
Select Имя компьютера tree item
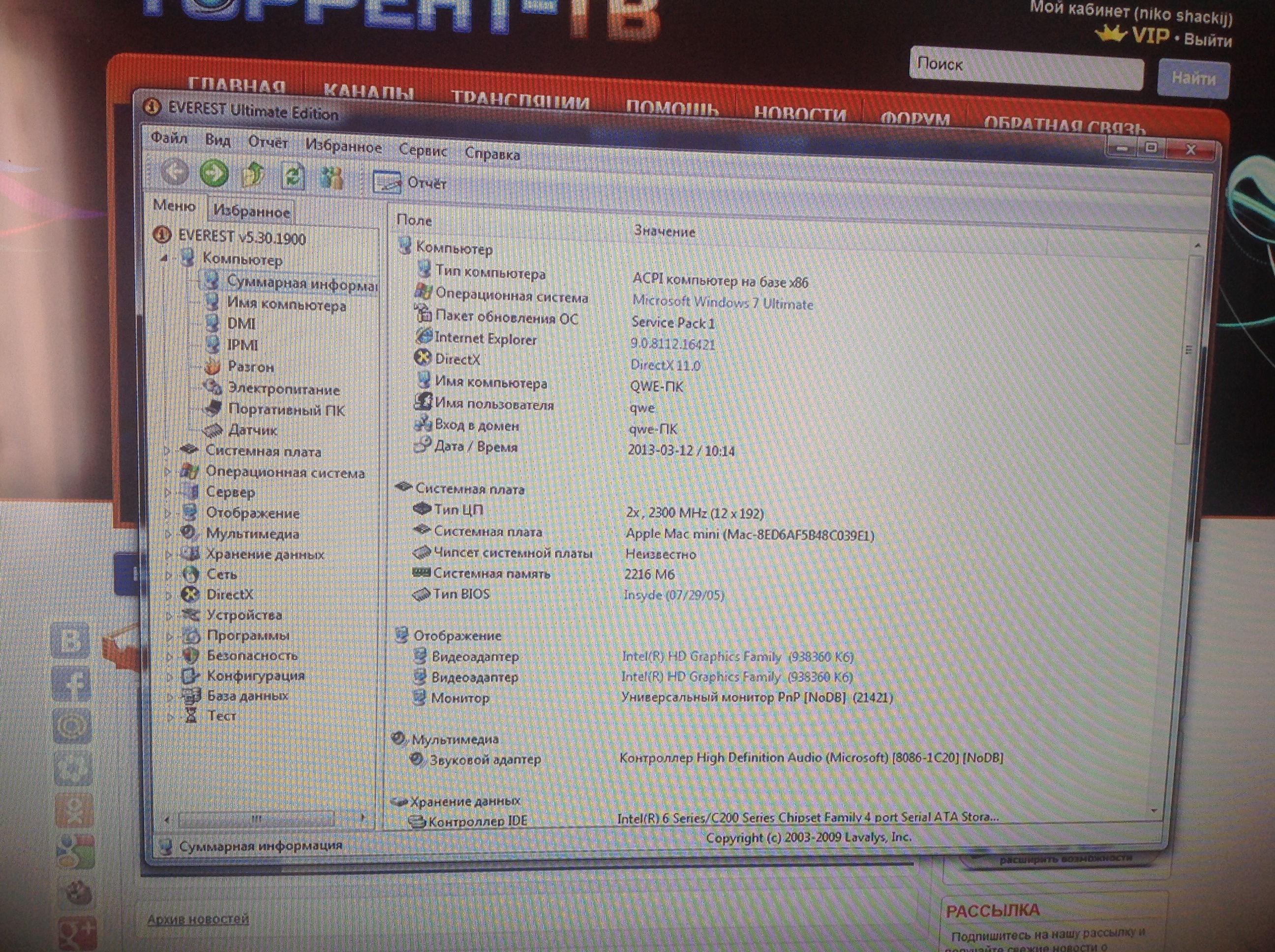coord(286,304)
